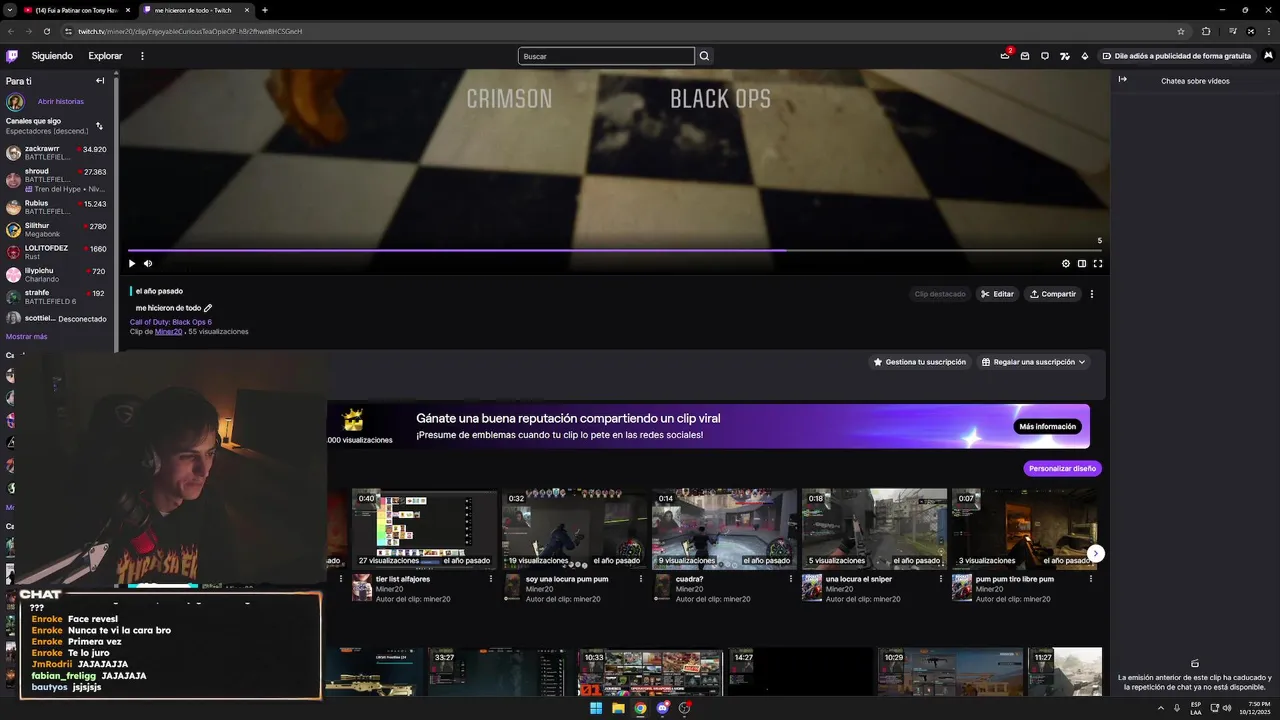Click the browser address bar

point(620,31)
